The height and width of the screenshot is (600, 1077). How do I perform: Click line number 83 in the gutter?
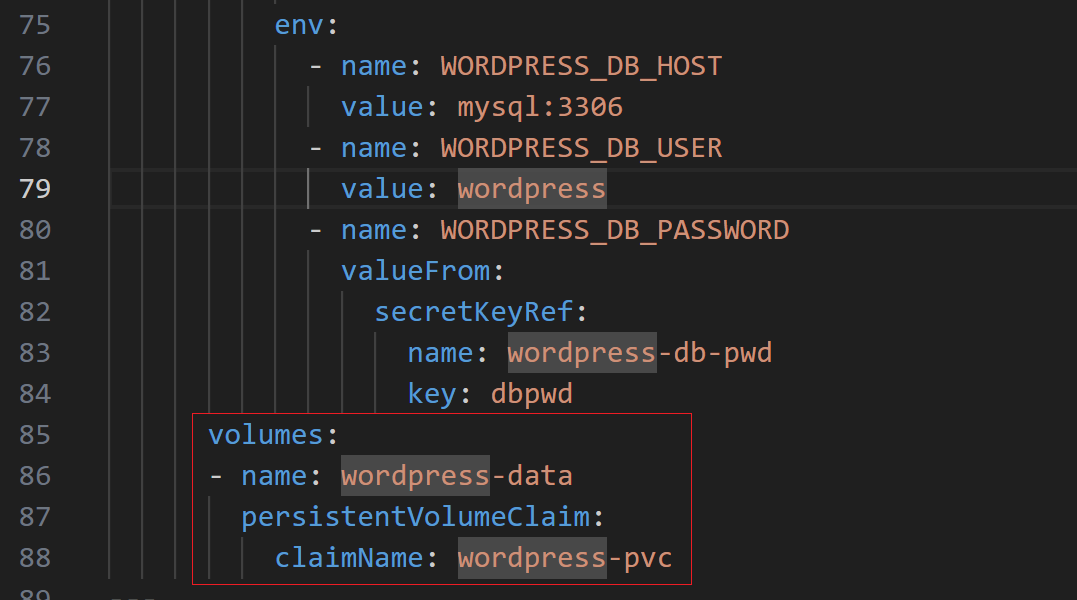tap(35, 353)
